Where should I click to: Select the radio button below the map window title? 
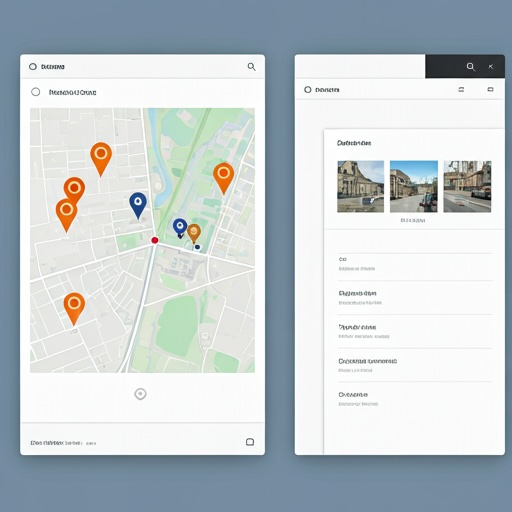tap(36, 92)
